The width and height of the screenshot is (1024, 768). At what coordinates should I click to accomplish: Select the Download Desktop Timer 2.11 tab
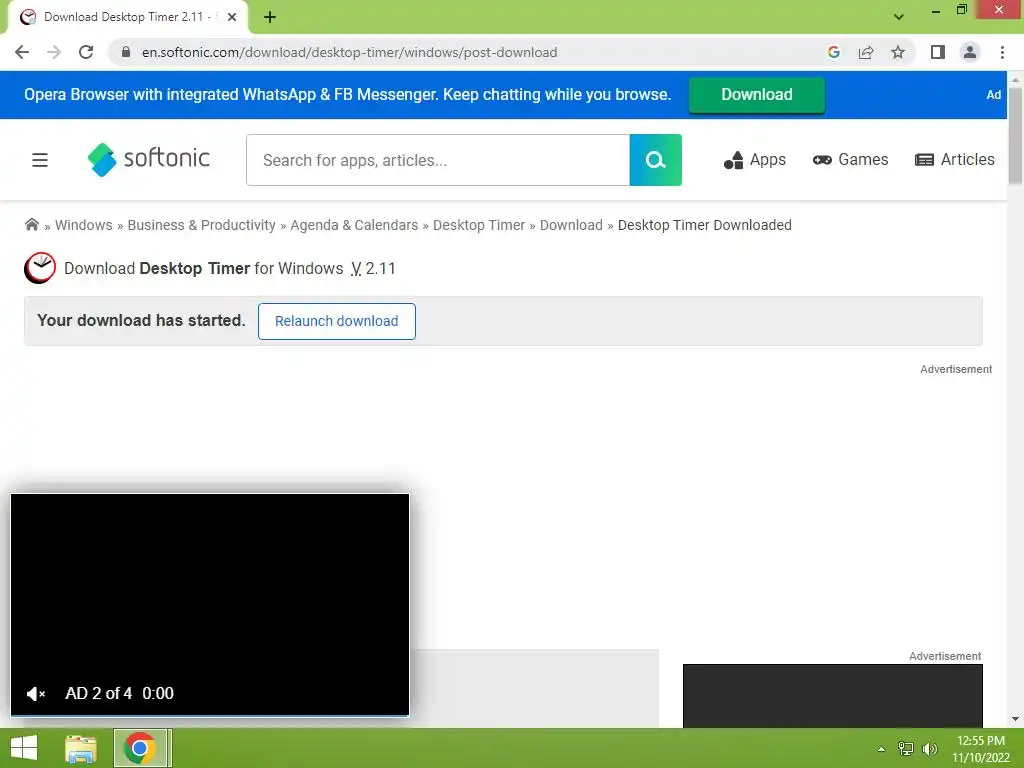click(x=127, y=17)
